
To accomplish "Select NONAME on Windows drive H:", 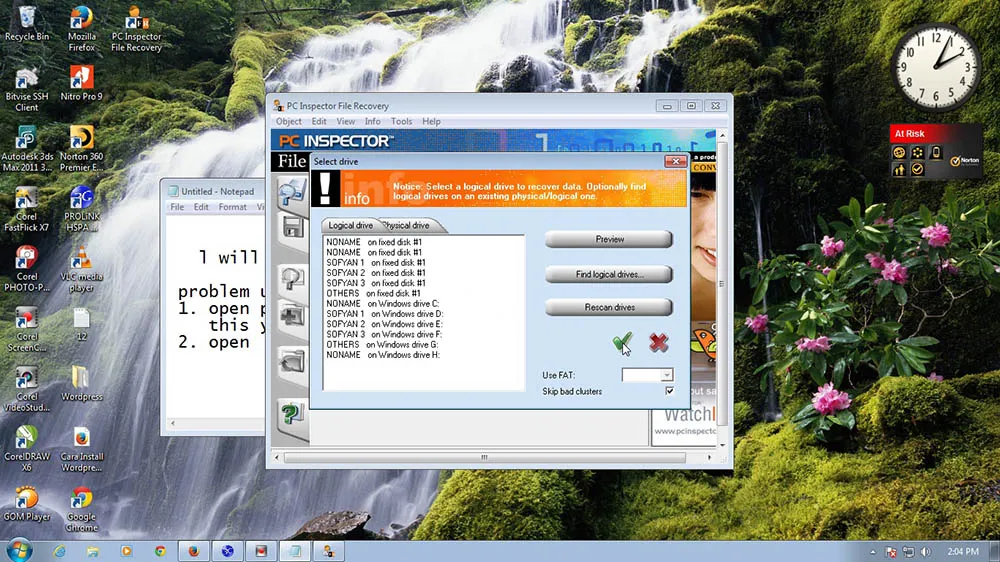I will click(383, 355).
